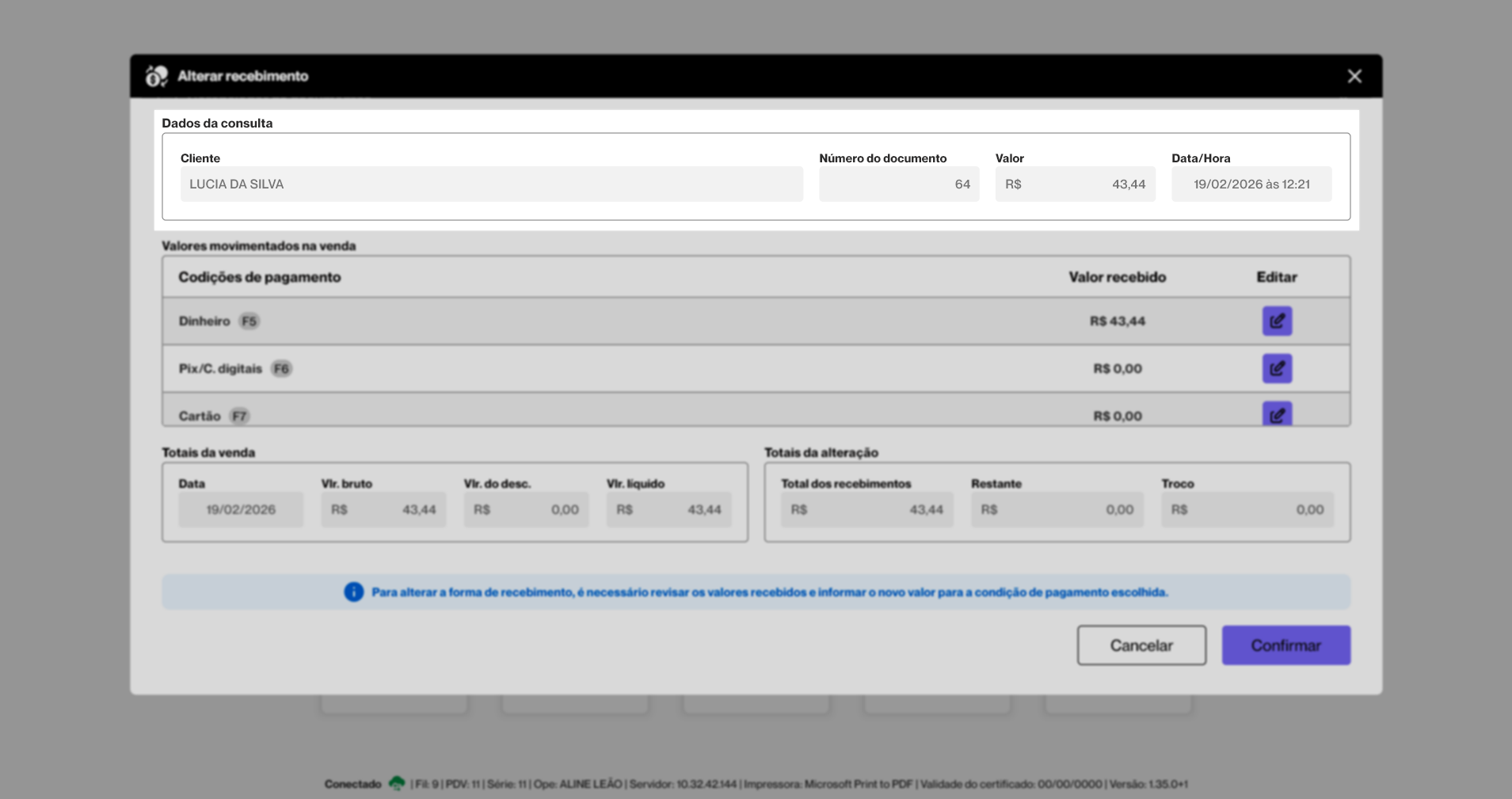
Task: Click the blue info icon in the notice
Action: (353, 592)
